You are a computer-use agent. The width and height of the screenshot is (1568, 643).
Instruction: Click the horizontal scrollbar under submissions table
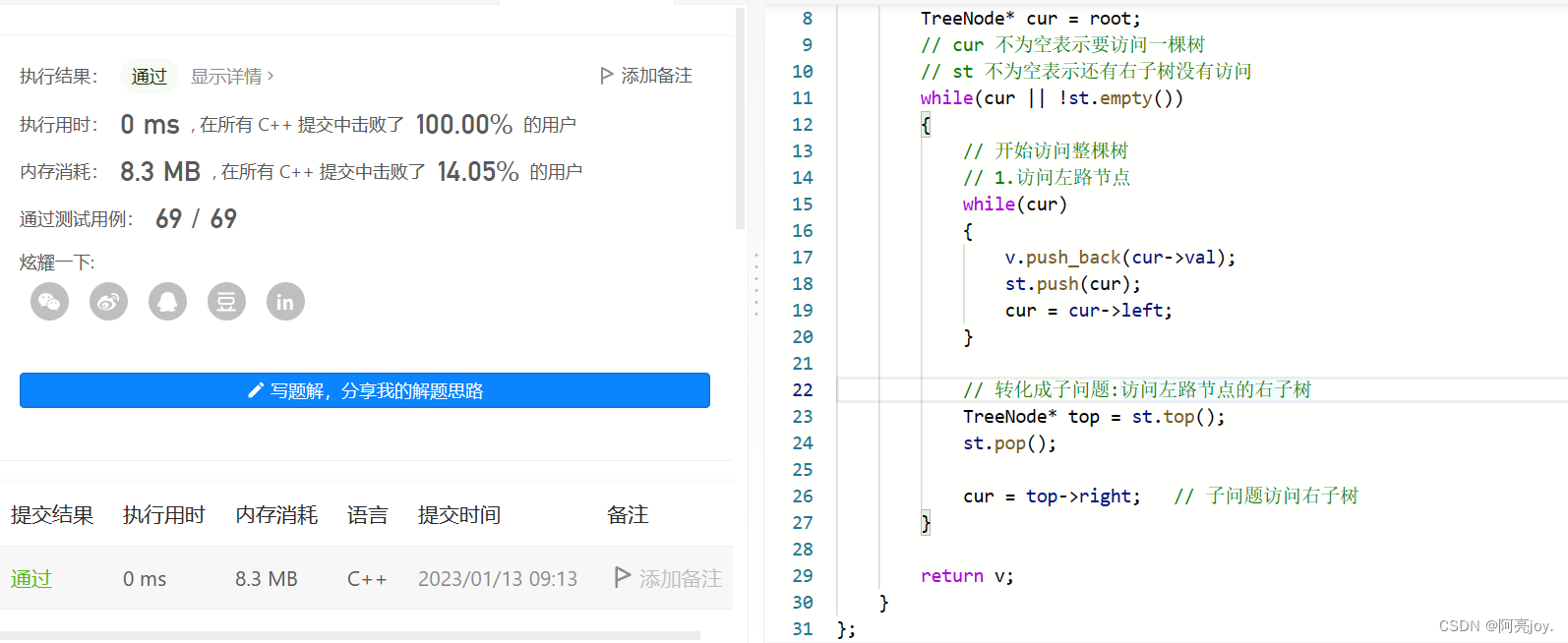pos(350,635)
